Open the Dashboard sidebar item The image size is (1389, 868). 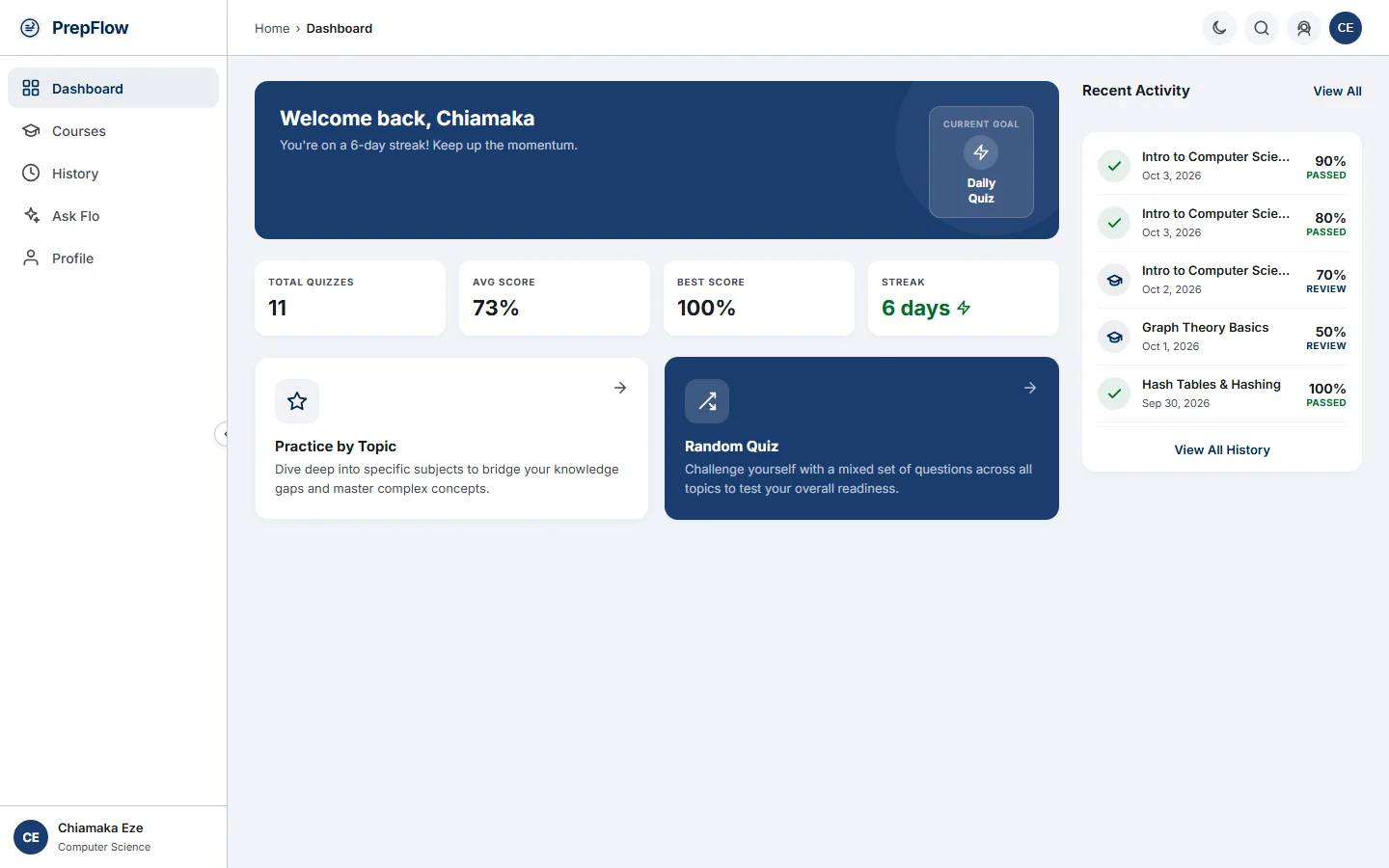[x=113, y=88]
